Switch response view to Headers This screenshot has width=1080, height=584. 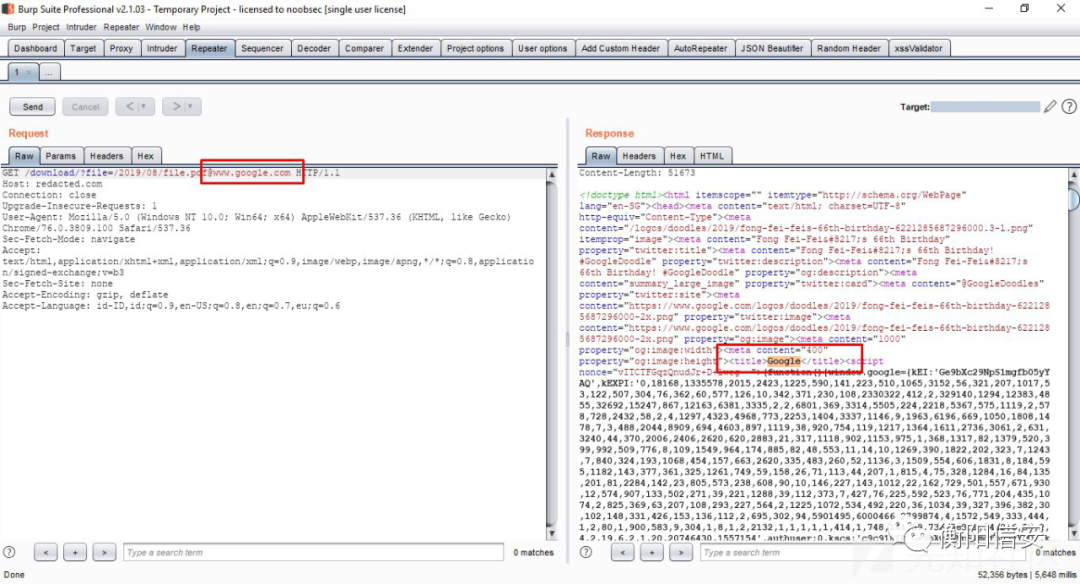(639, 156)
